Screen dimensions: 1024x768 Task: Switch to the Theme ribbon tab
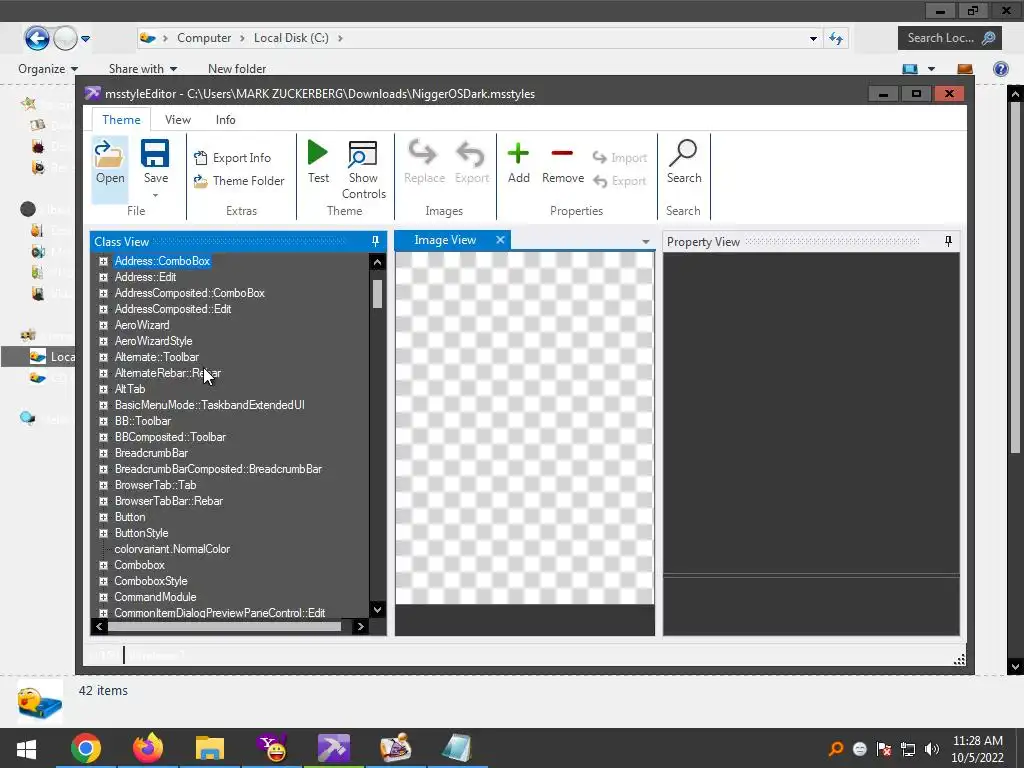coord(121,120)
